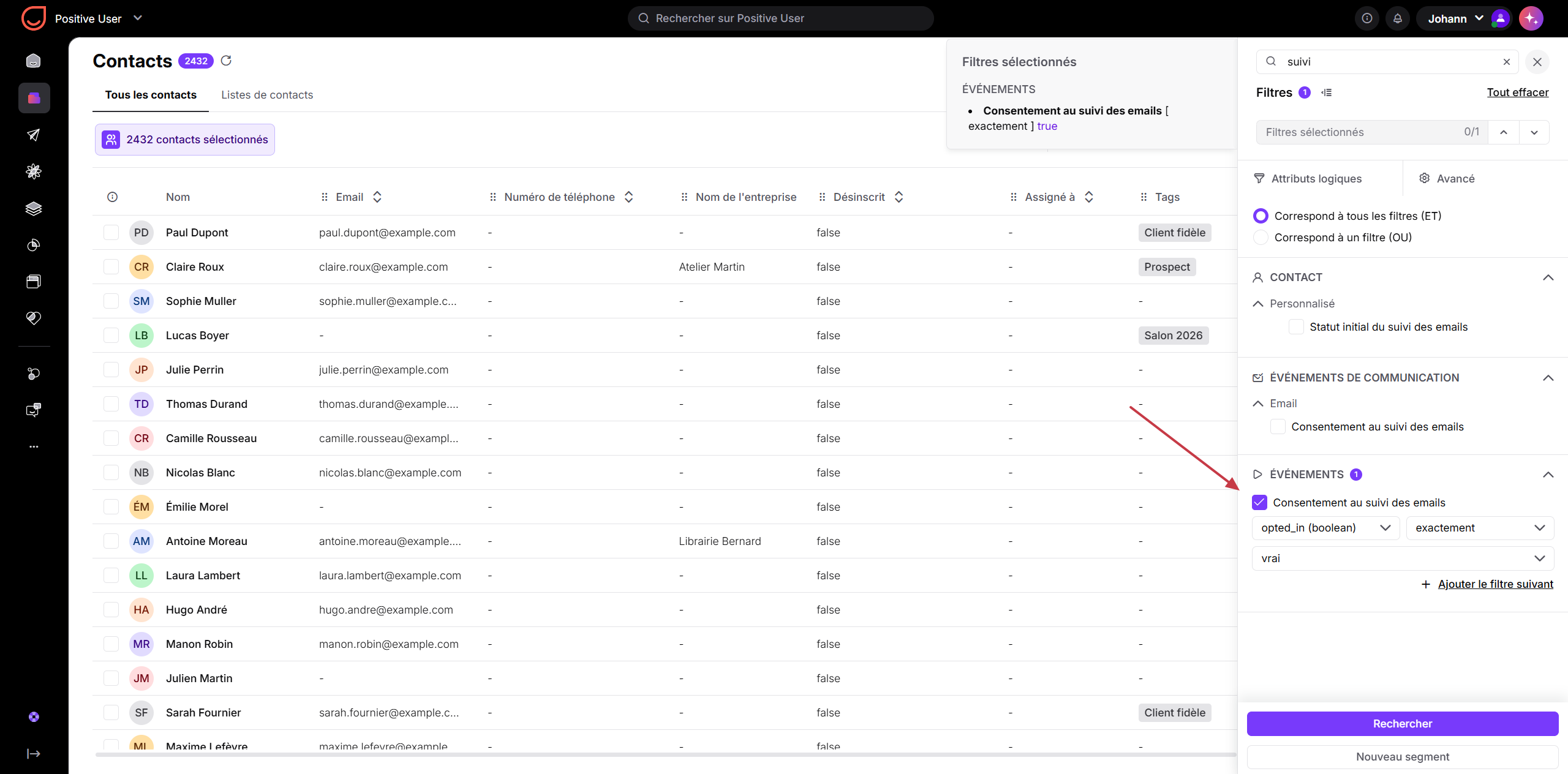Collapse the ÉVÉNEMENTS DE COMMUNICATION section
The height and width of the screenshot is (774, 1568).
click(1548, 378)
